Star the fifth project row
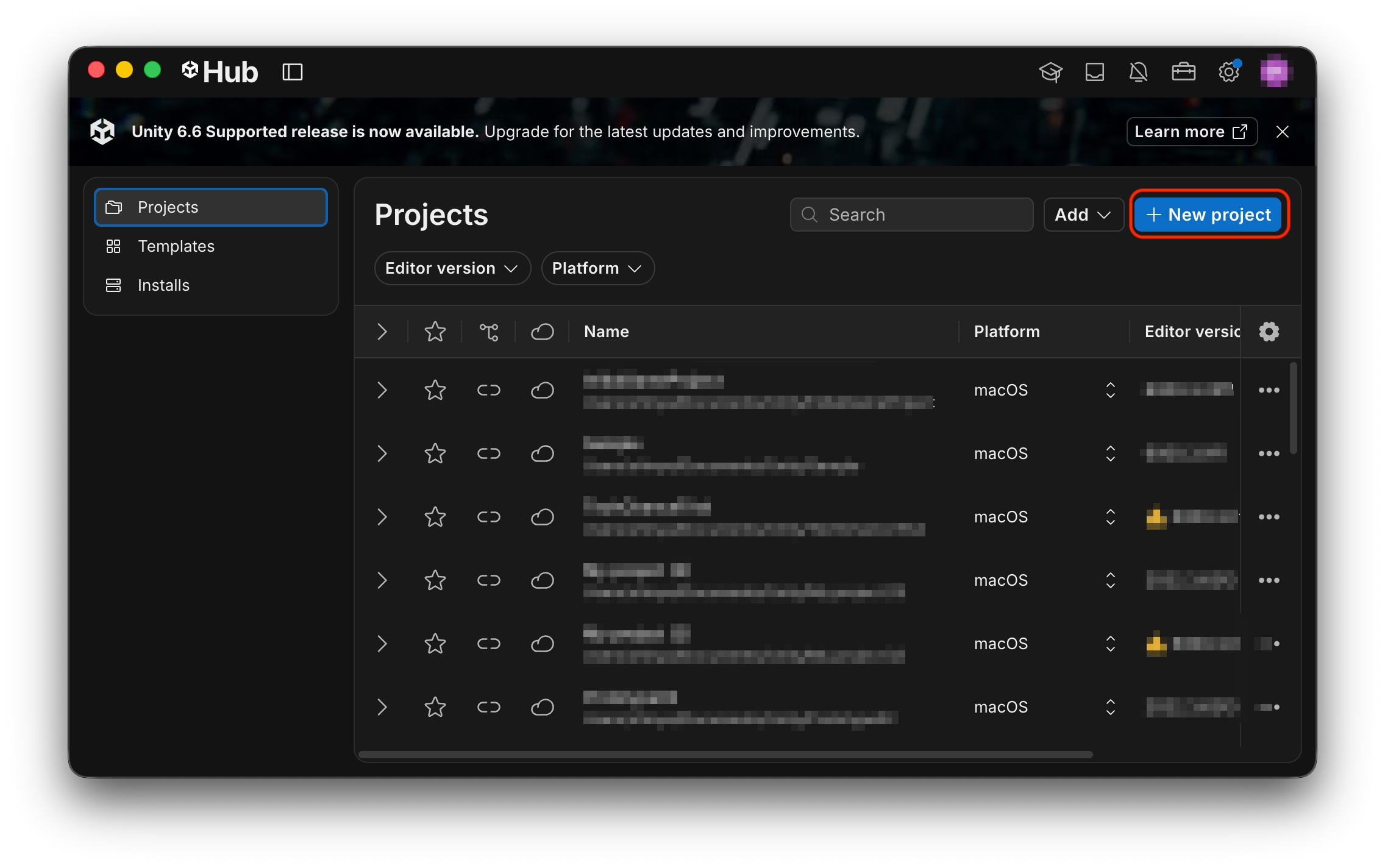The height and width of the screenshot is (868, 1385). tap(435, 644)
